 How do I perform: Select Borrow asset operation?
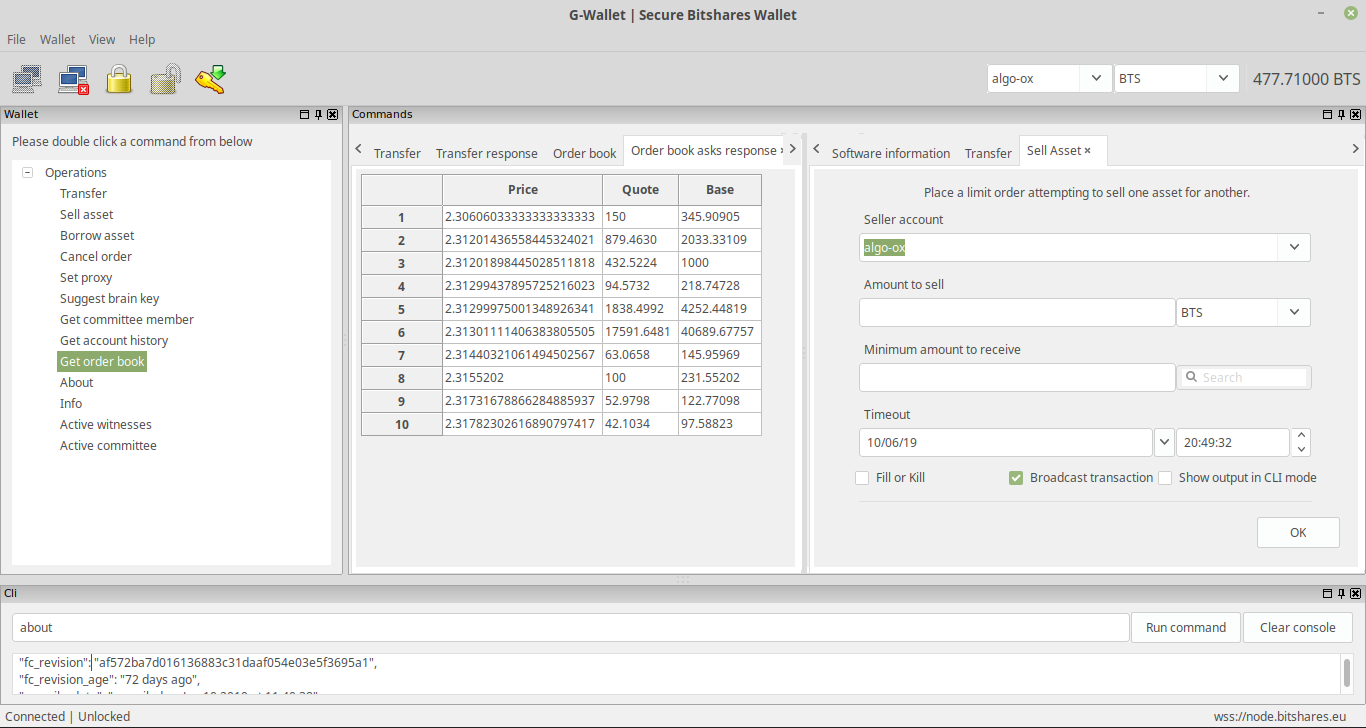tap(97, 235)
